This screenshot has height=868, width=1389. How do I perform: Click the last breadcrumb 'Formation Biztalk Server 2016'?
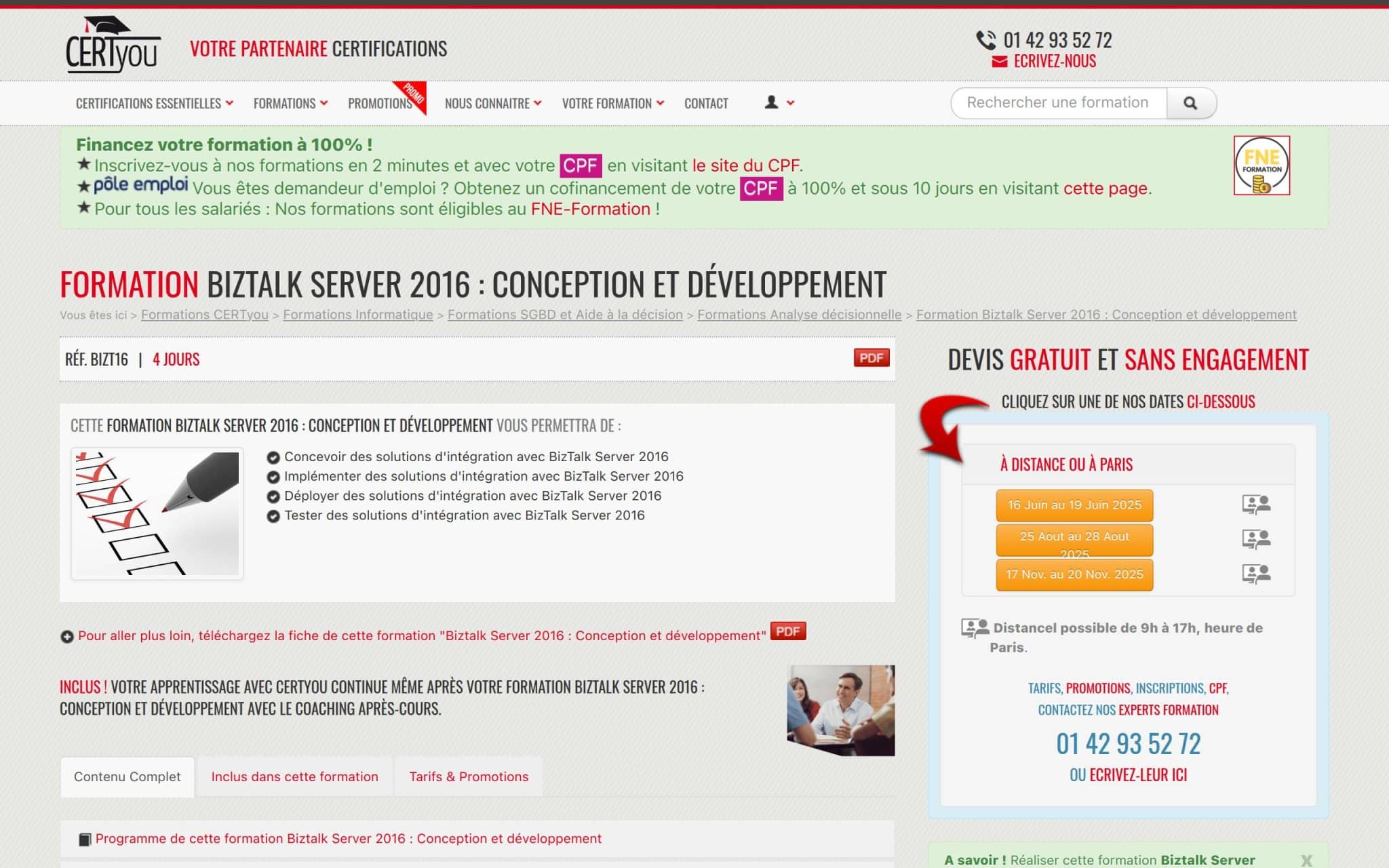coord(1106,315)
